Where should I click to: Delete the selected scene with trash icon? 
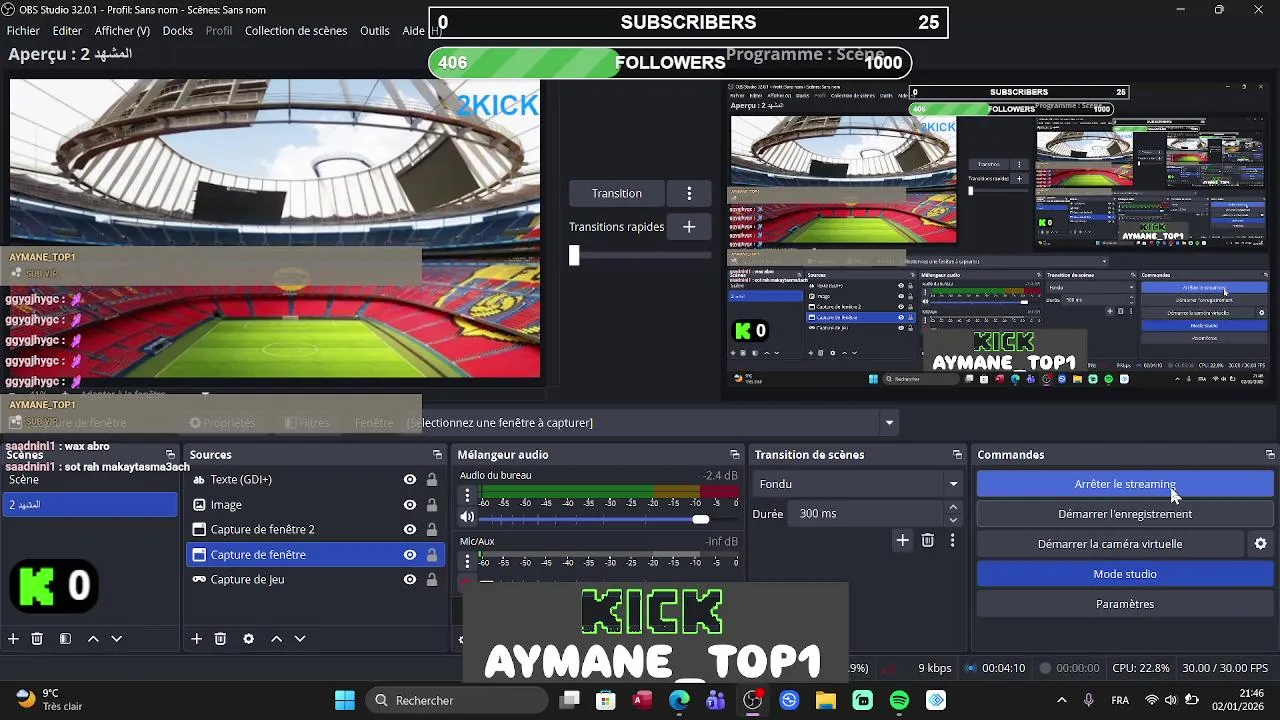coord(37,639)
